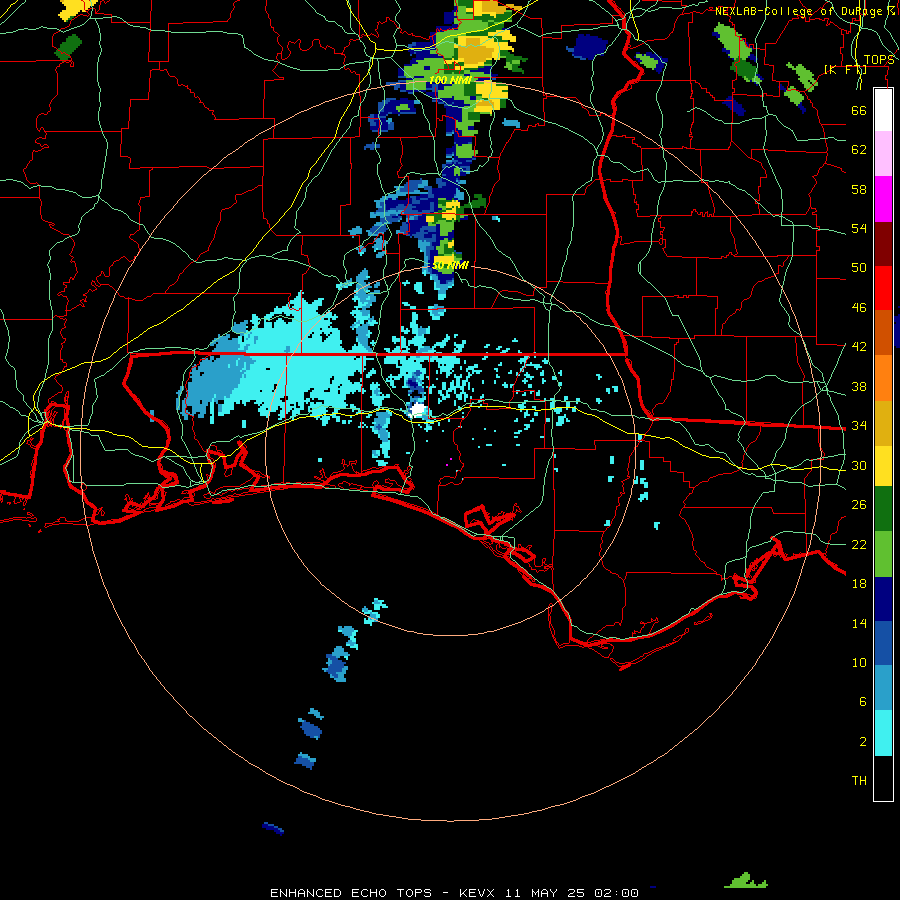The height and width of the screenshot is (900, 900).
Task: Click the "18" legend value
Action: [859, 584]
